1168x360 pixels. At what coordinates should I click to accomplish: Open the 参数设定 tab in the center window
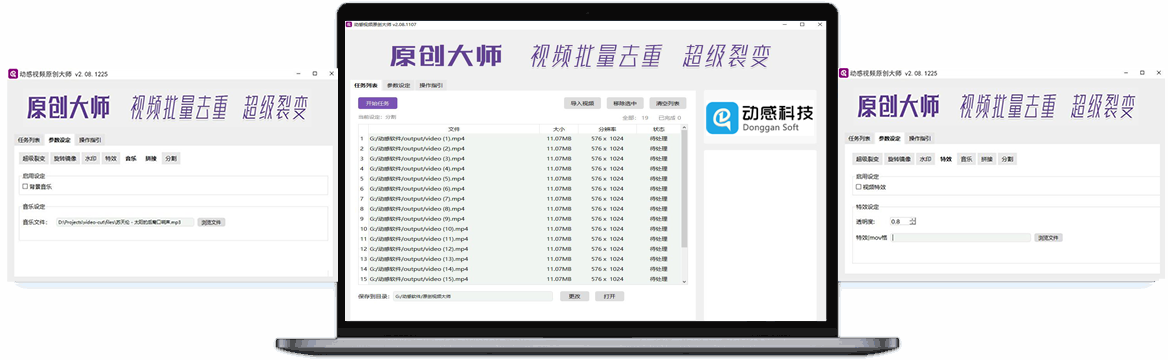pyautogui.click(x=399, y=85)
